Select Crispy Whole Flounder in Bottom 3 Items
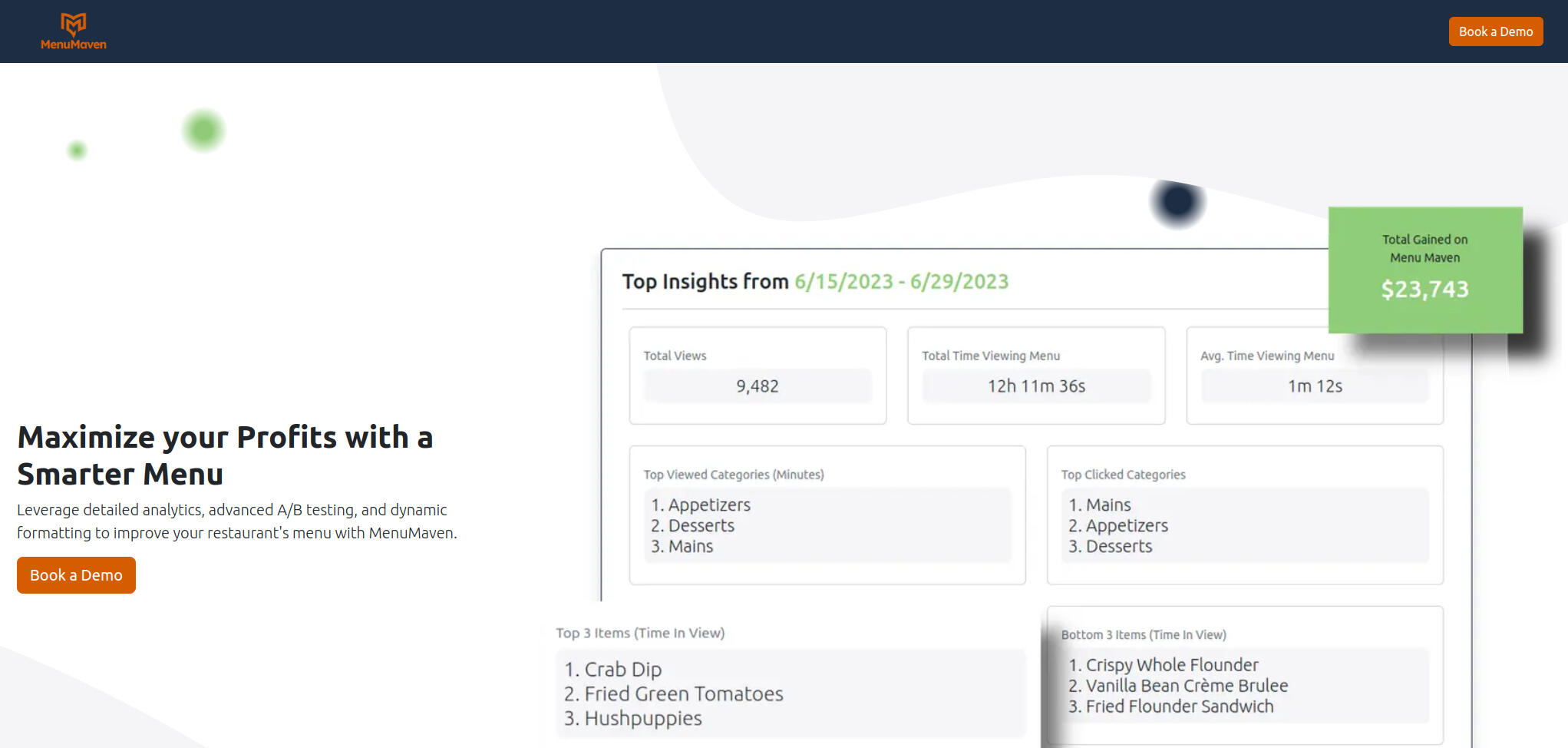The height and width of the screenshot is (748, 1568). coord(1171,665)
